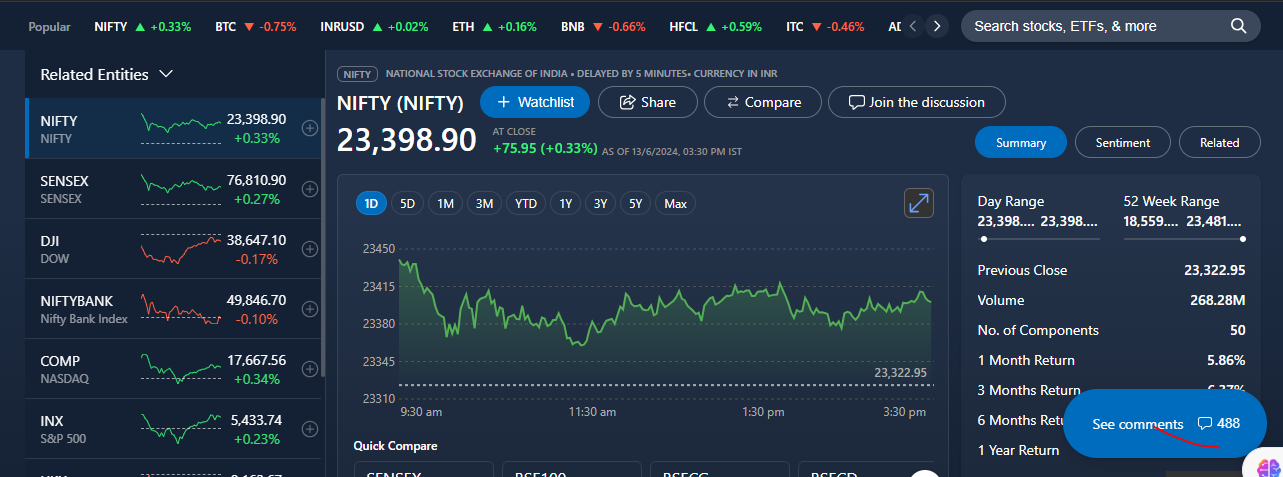Viewport: 1283px width, 477px height.
Task: Click the main price 23,398.90
Action: 406,140
